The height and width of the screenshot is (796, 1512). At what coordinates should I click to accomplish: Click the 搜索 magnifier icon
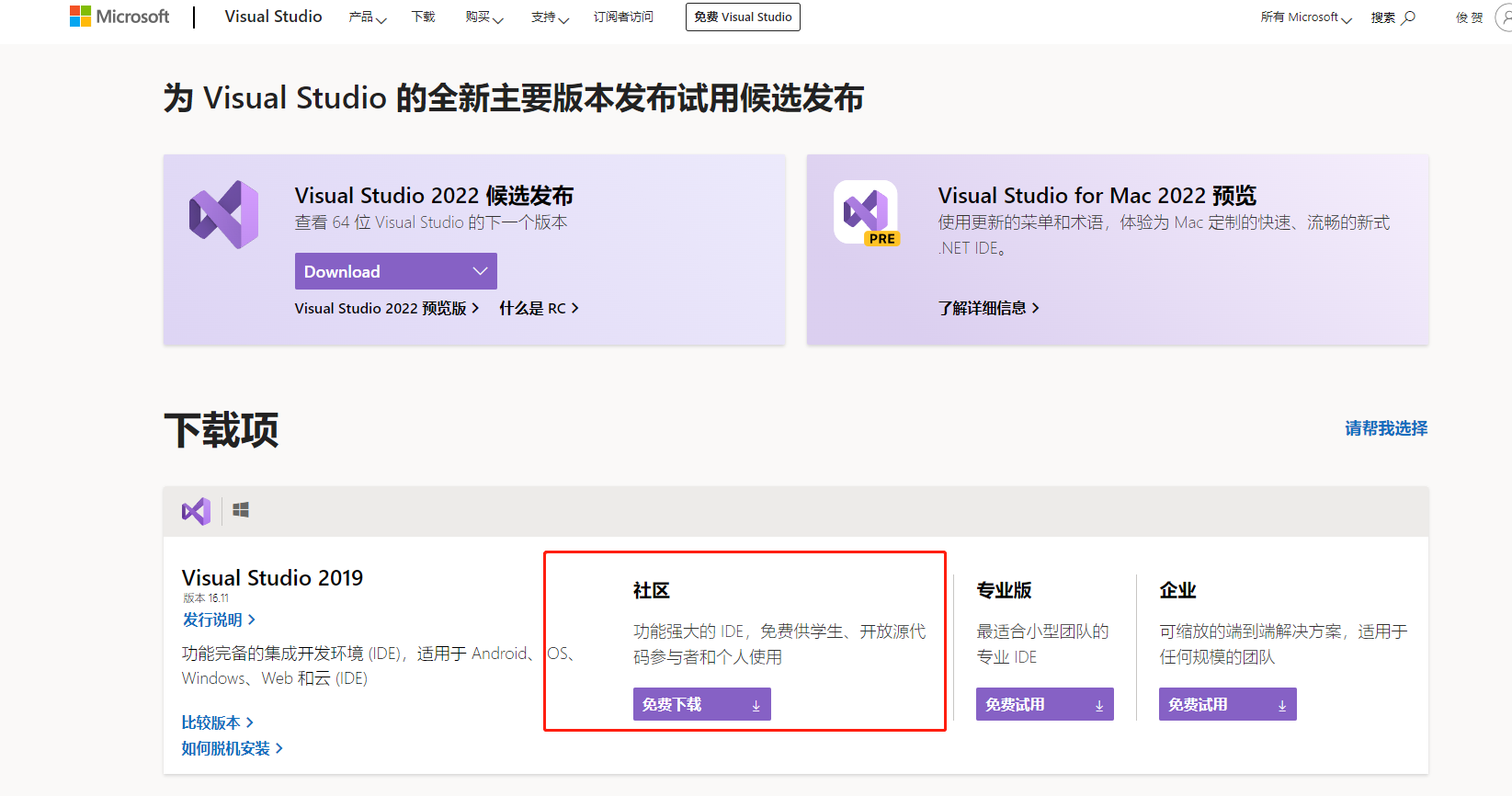point(1408,17)
